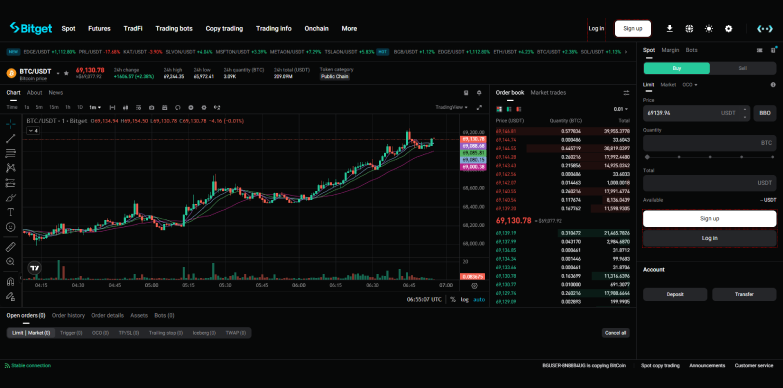Show both buy and sell orders view

498,109
